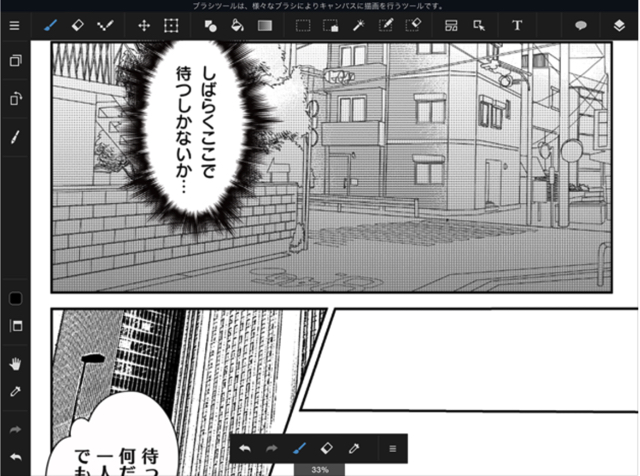The width and height of the screenshot is (640, 476).
Task: Click the empty white comic panel
Action: pyautogui.click(x=469, y=359)
